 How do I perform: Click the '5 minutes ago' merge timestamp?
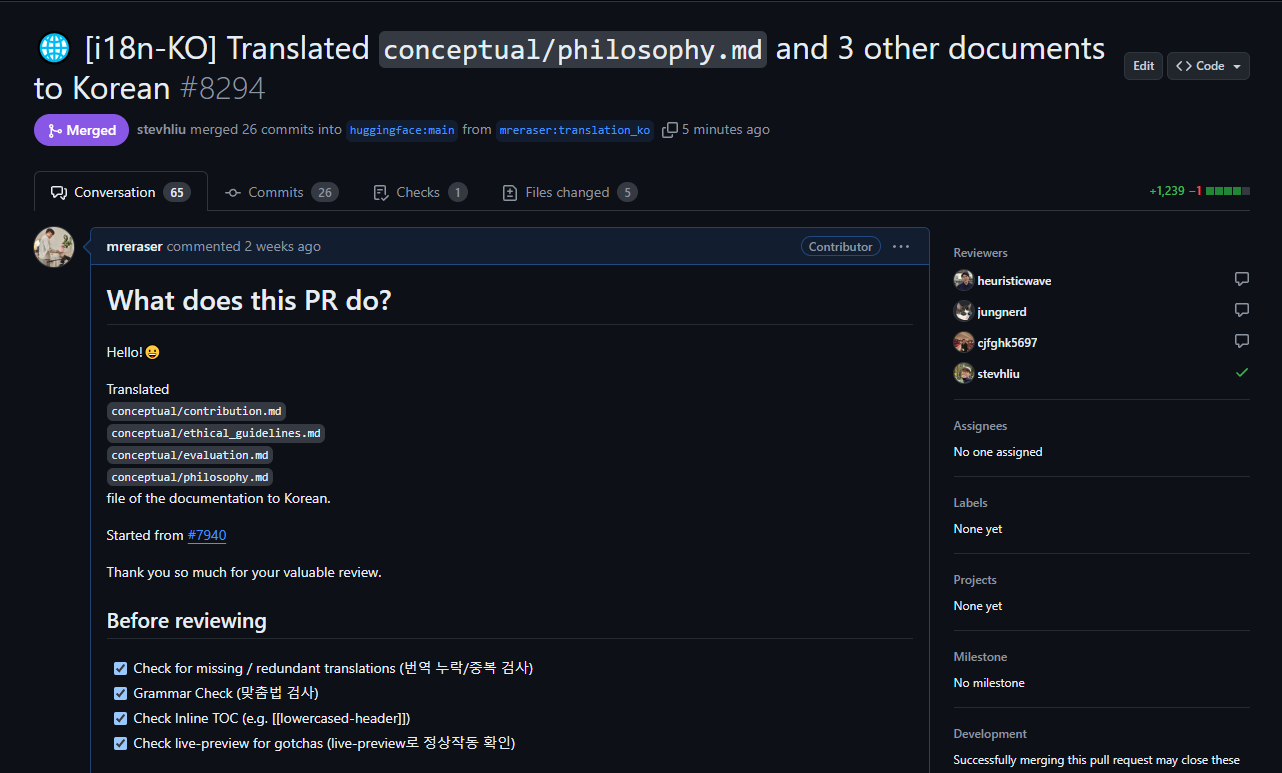(726, 130)
